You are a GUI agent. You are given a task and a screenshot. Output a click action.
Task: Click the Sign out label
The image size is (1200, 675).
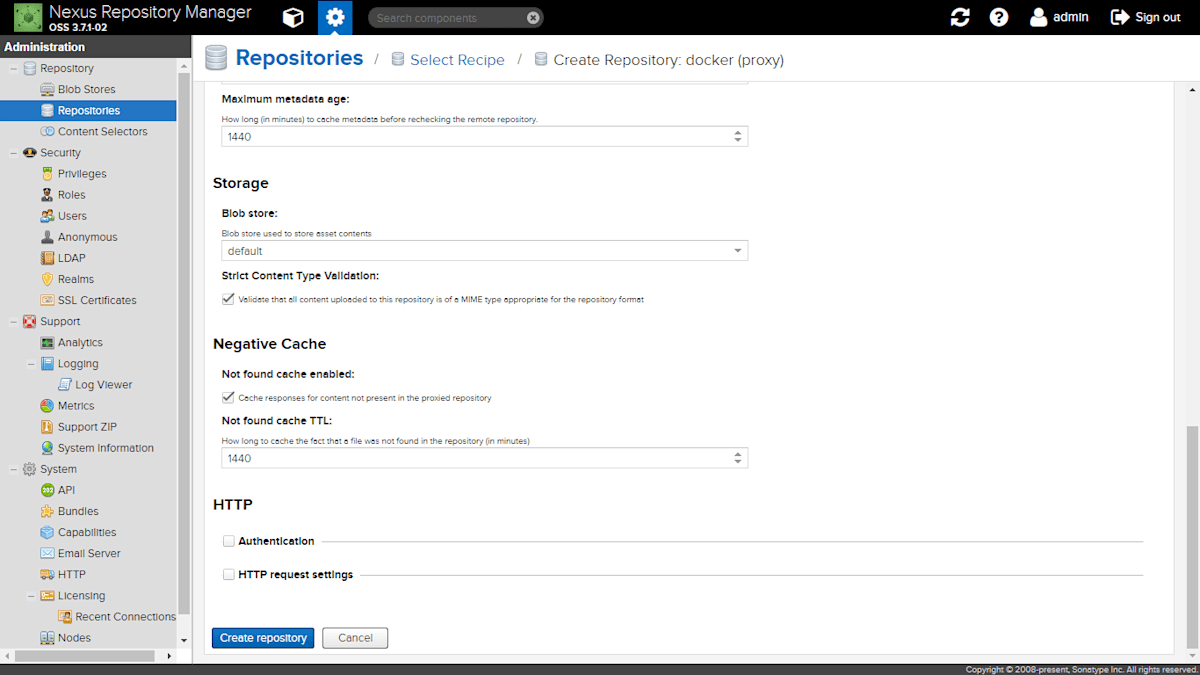[x=1158, y=17]
